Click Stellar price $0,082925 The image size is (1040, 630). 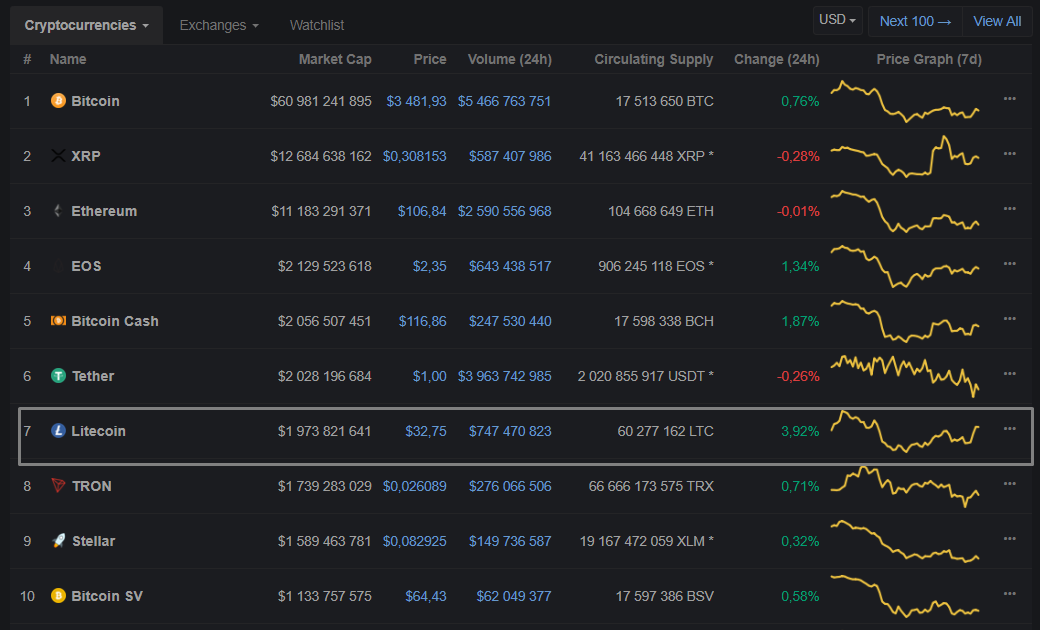pyautogui.click(x=415, y=541)
